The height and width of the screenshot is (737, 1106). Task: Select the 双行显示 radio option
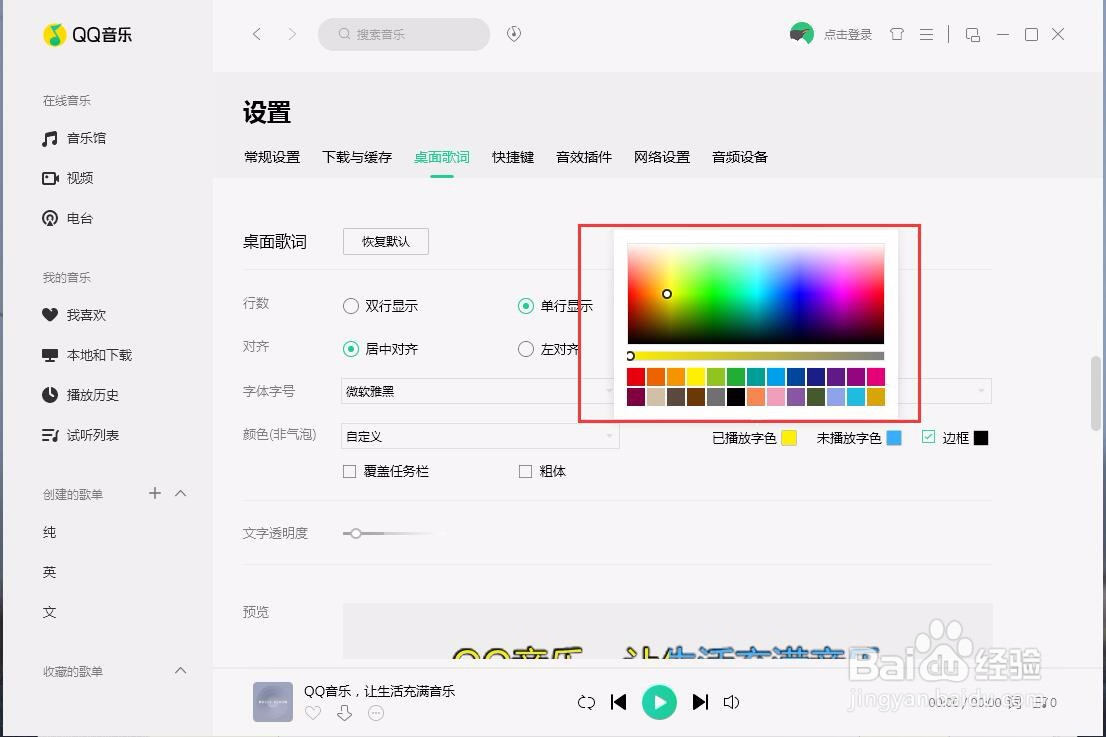(351, 306)
